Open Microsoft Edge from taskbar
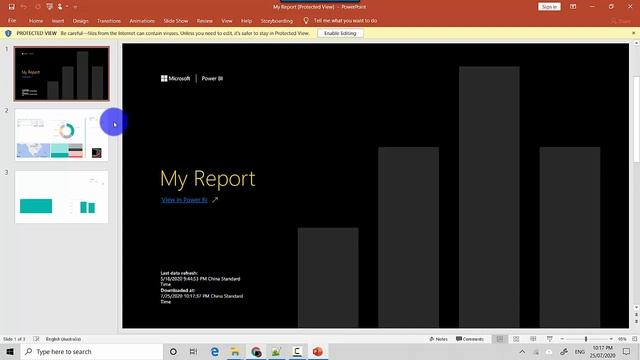Image resolution: width=640 pixels, height=360 pixels. click(x=214, y=351)
